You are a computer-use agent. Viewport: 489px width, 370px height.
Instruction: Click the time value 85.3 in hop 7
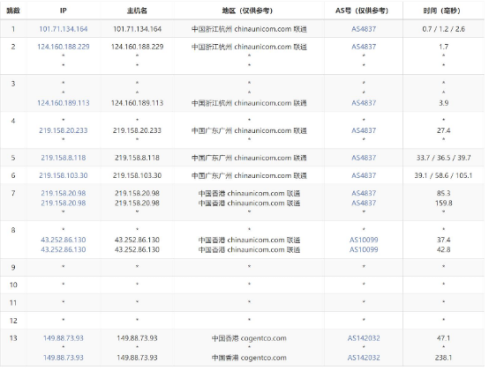444,193
